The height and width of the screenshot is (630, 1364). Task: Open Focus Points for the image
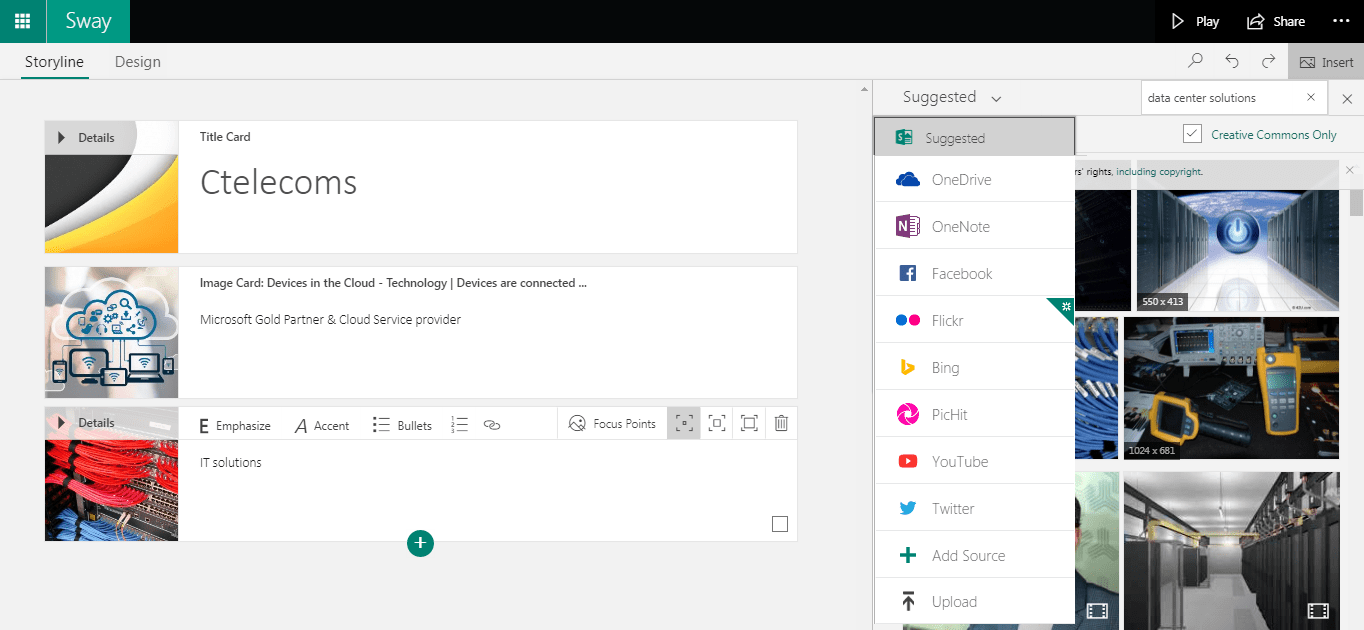pyautogui.click(x=612, y=424)
